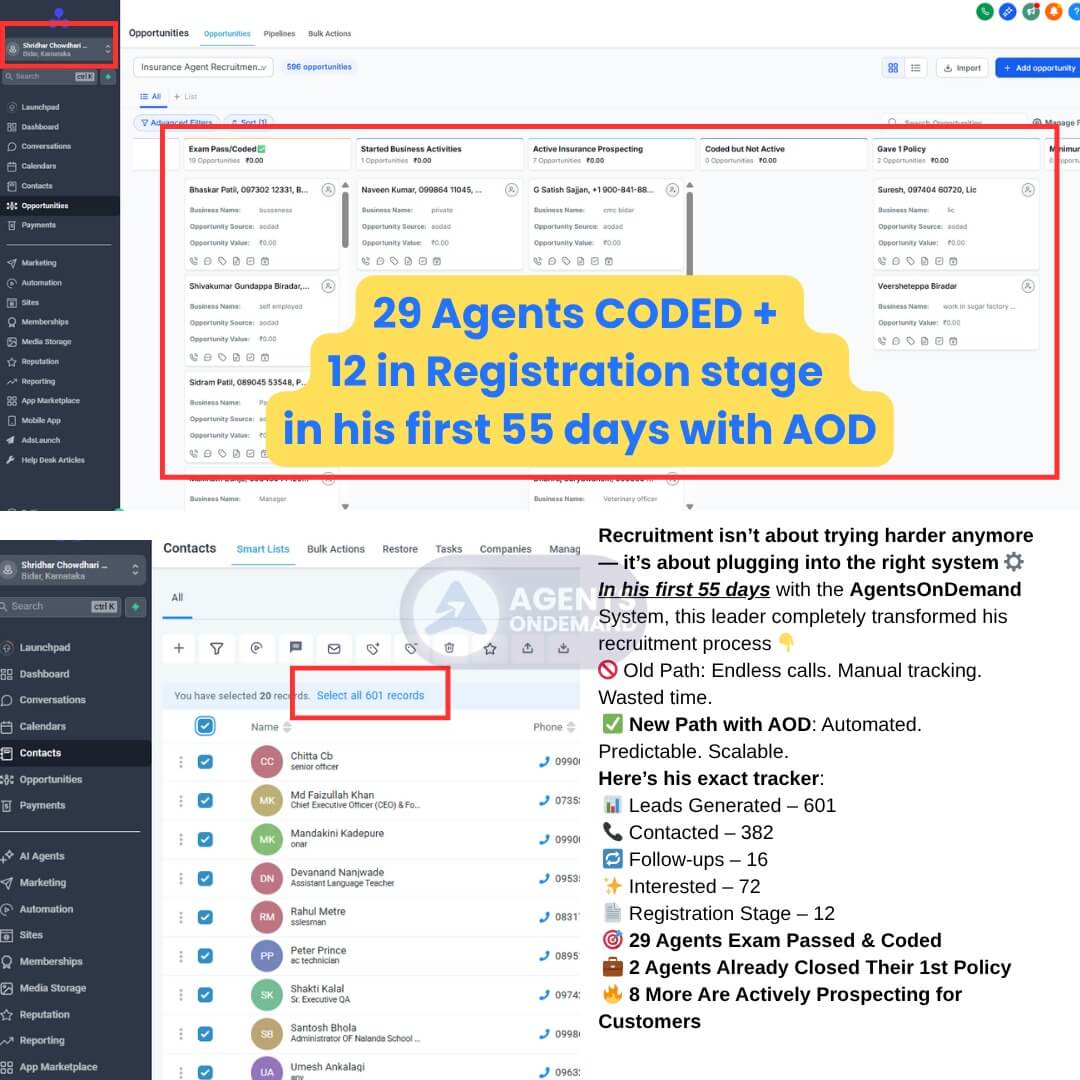The width and height of the screenshot is (1080, 1080).
Task: Click the star review icon in Contacts toolbar
Action: click(490, 648)
